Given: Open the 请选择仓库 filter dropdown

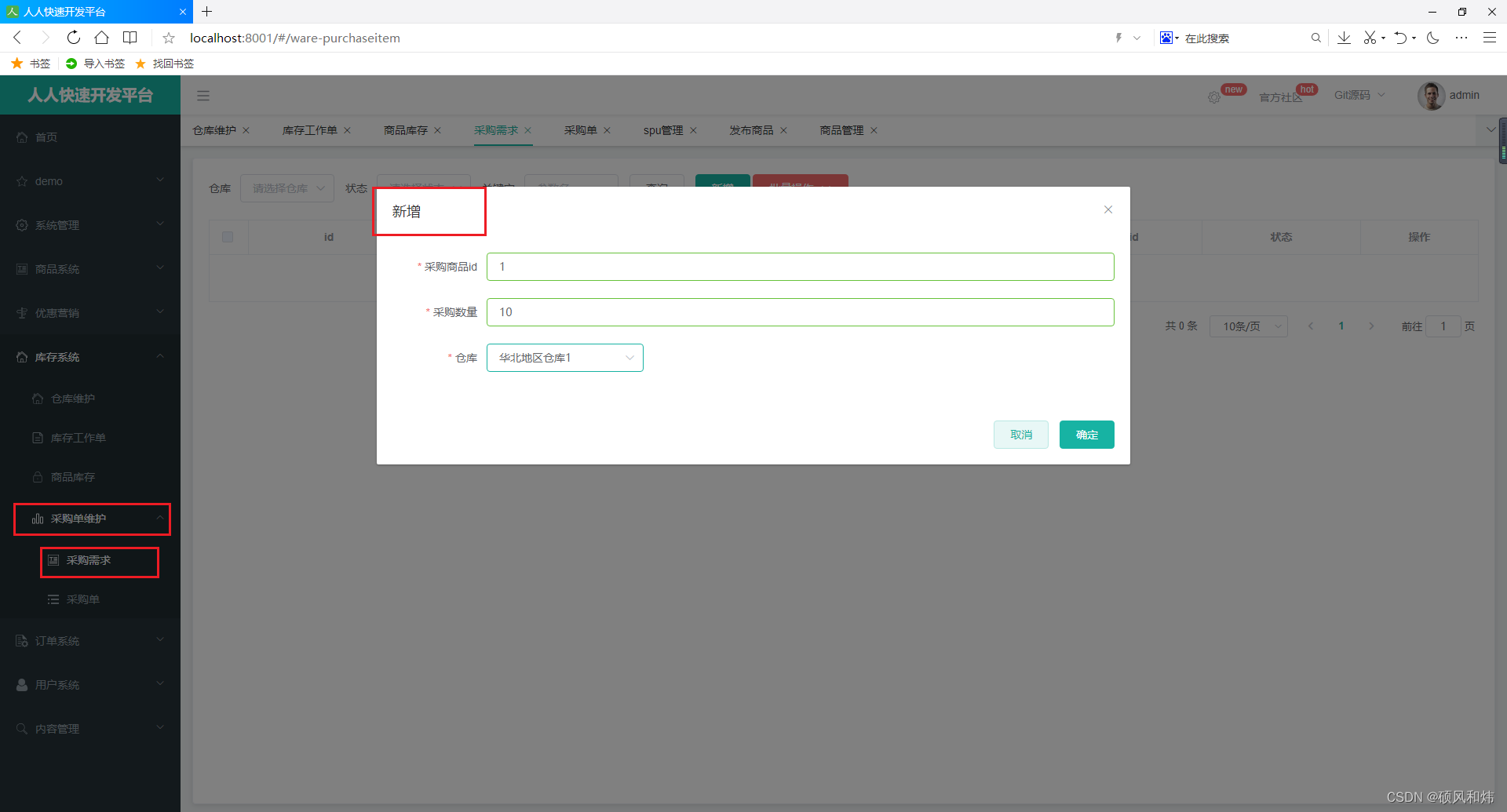Looking at the screenshot, I should [x=287, y=188].
